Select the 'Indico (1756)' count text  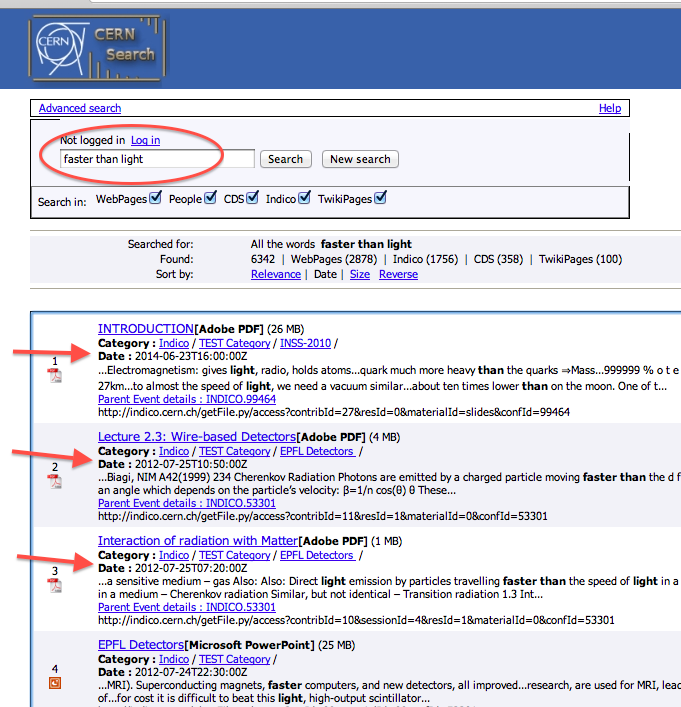point(425,259)
